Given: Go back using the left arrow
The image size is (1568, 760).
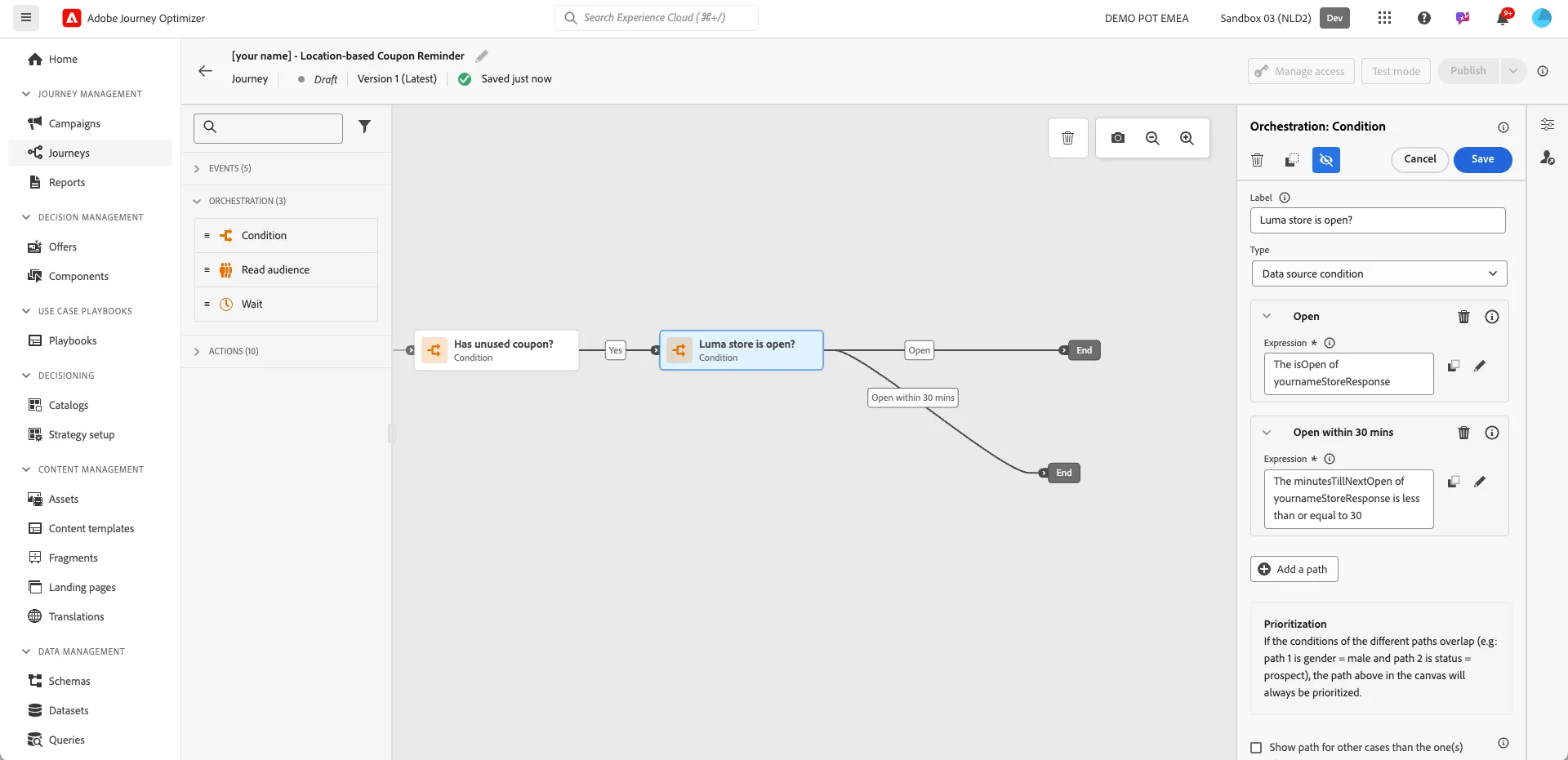Looking at the screenshot, I should pyautogui.click(x=206, y=71).
